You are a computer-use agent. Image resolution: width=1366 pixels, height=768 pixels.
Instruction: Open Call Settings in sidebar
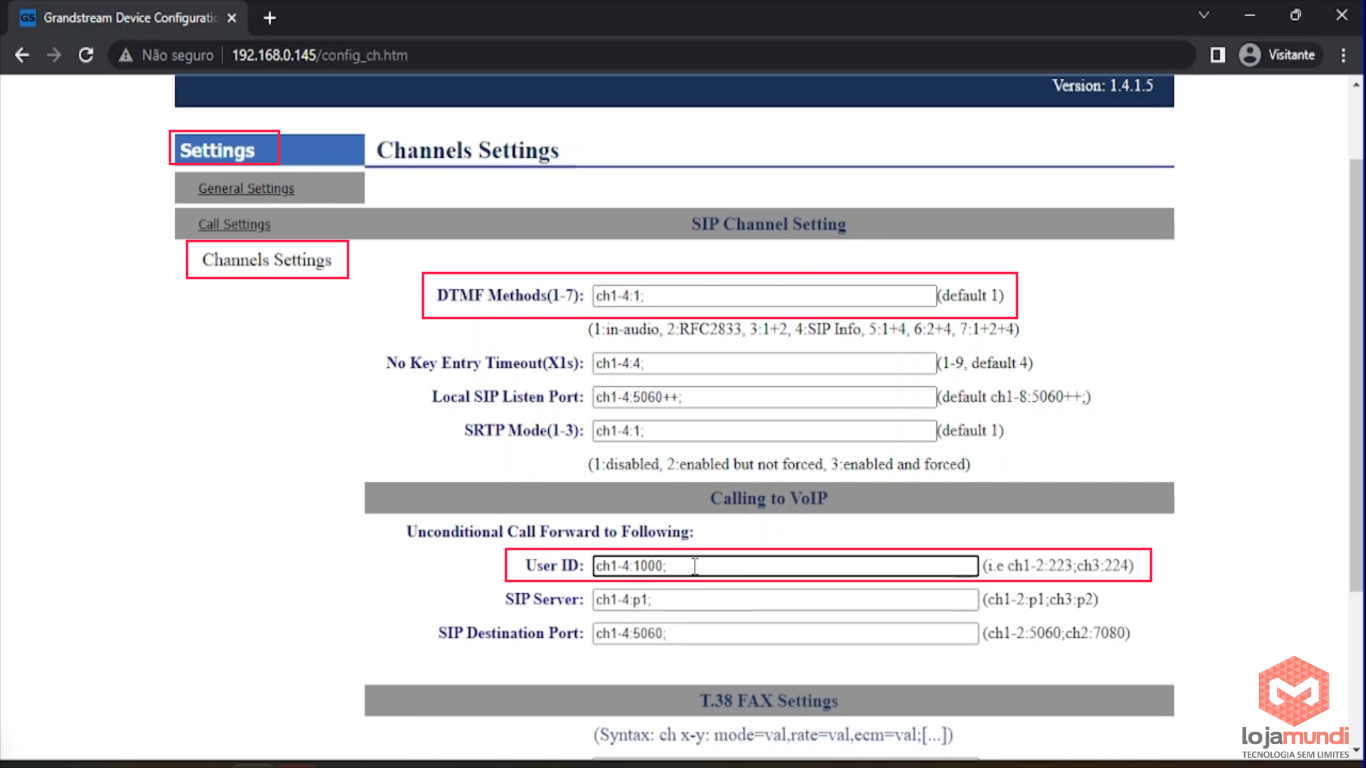[x=234, y=224]
